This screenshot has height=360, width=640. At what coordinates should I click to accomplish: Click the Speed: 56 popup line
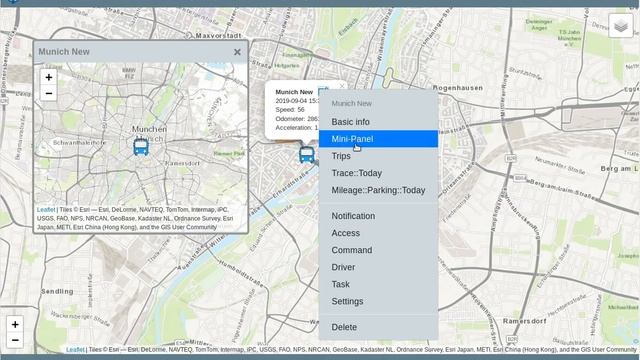[x=290, y=110]
